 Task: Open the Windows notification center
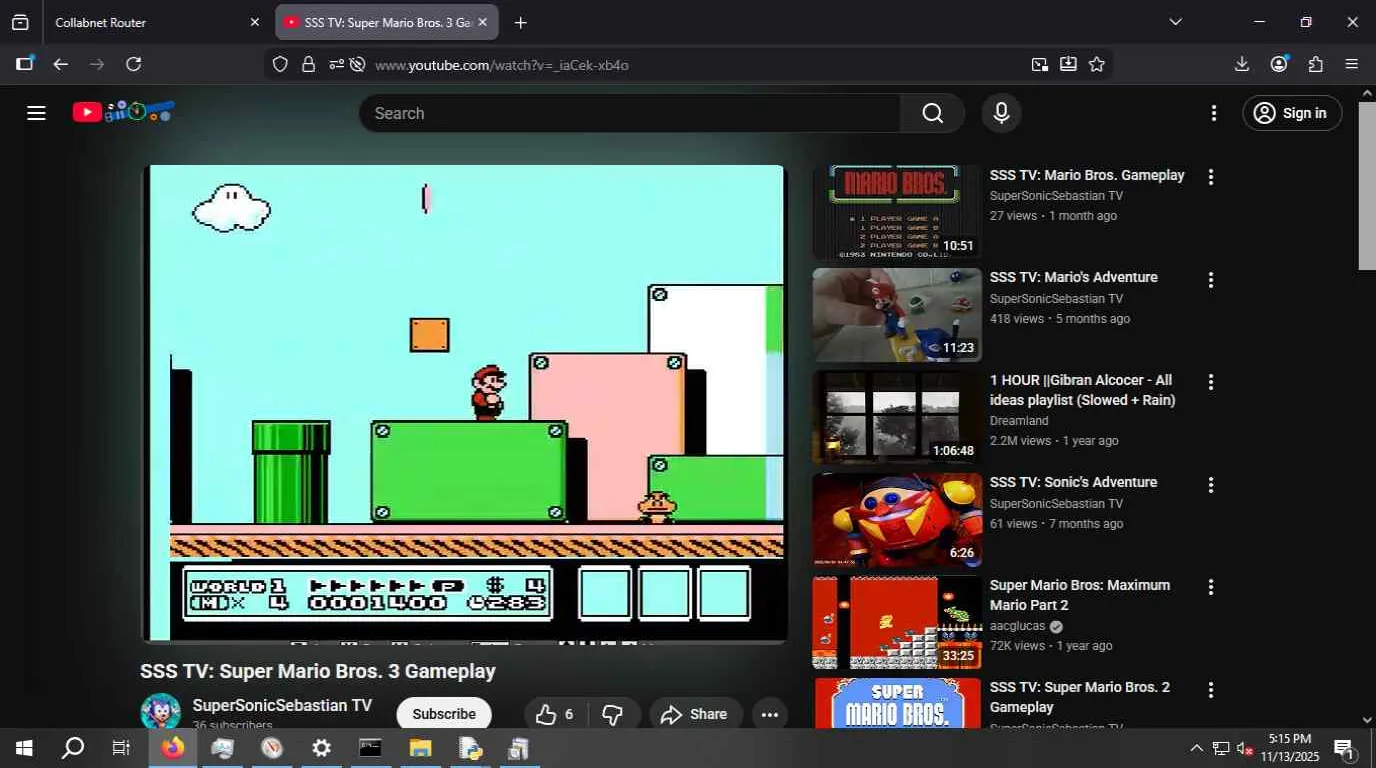point(1345,748)
